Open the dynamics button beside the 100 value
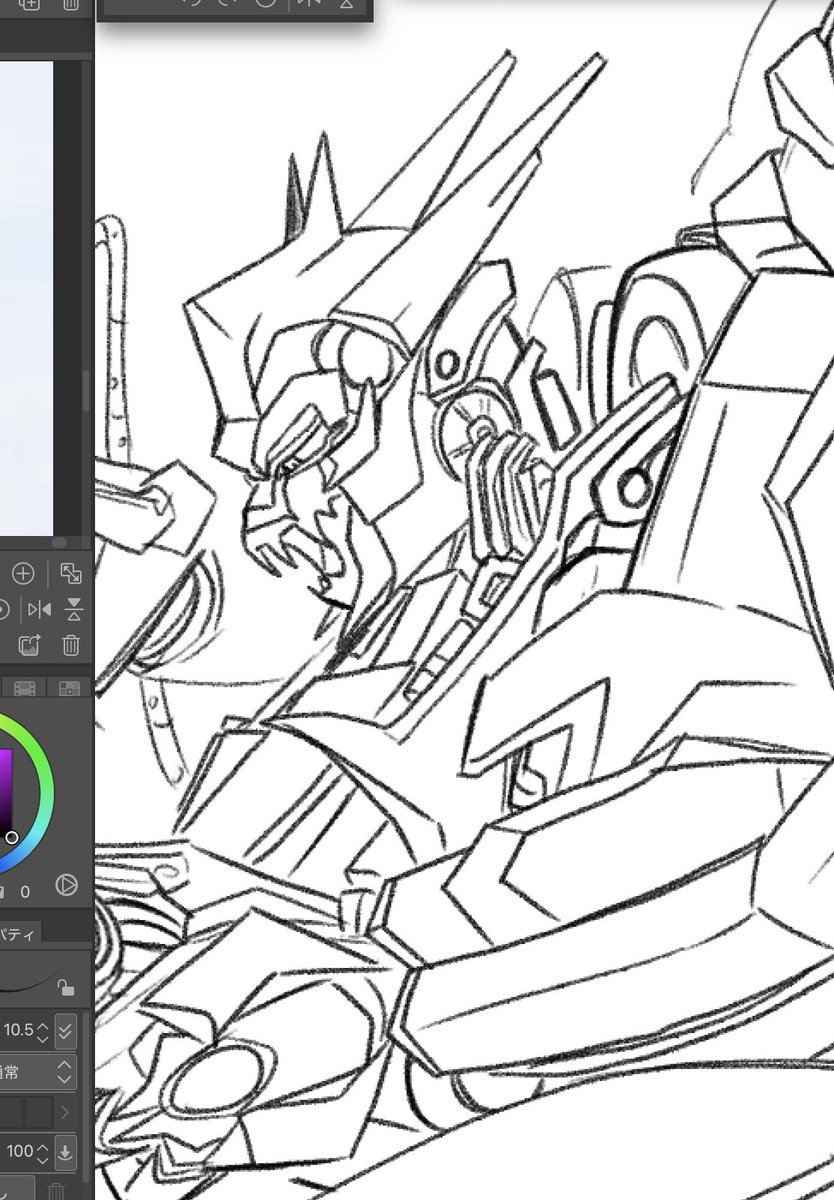 click(x=65, y=1152)
